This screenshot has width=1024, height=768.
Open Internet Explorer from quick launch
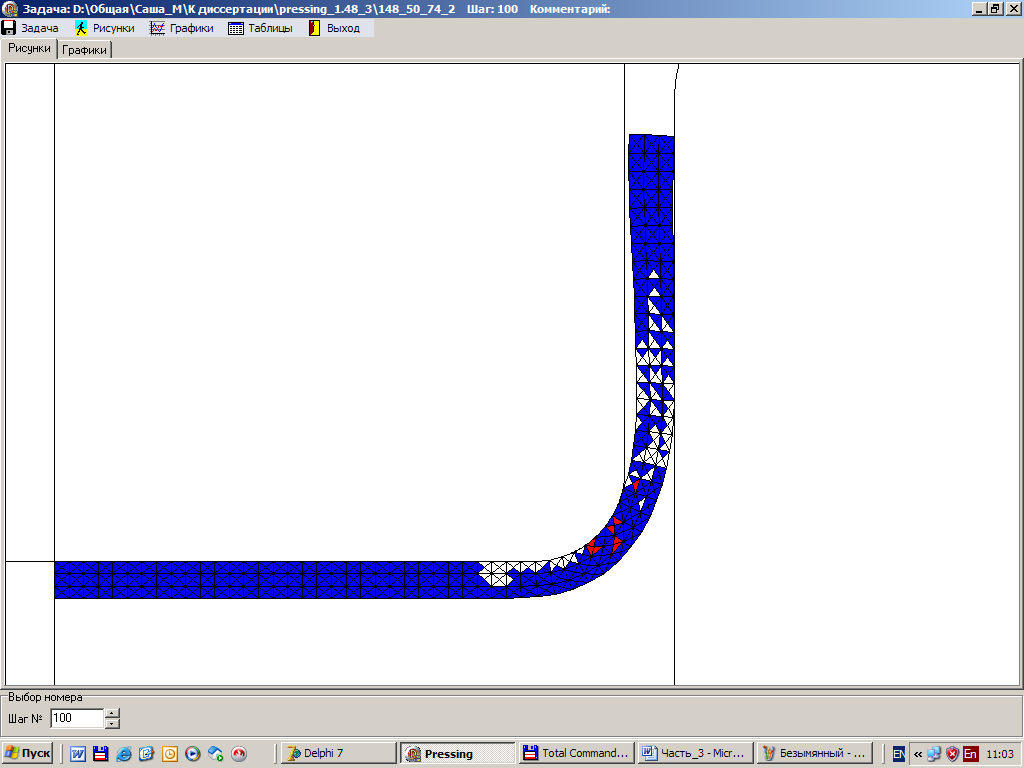coord(124,754)
